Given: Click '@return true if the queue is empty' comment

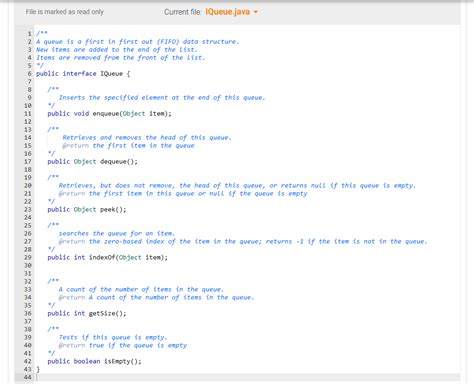Looking at the screenshot, I should pyautogui.click(x=122, y=346).
